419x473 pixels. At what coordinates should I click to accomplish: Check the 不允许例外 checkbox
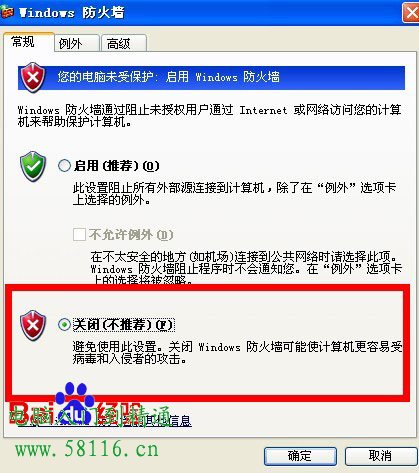point(79,234)
